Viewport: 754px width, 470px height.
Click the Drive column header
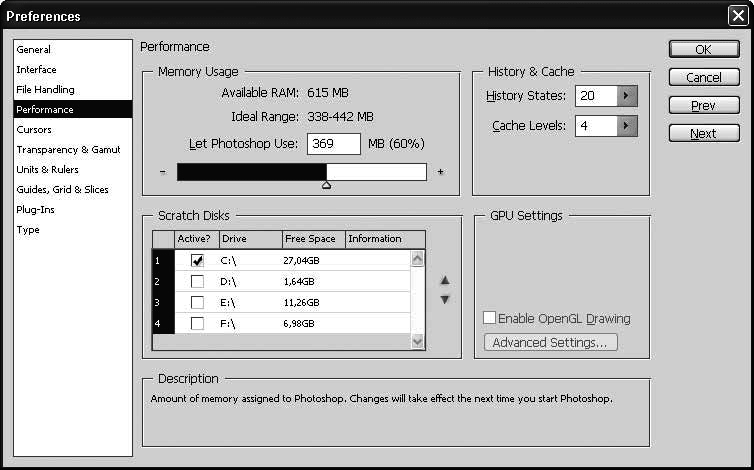251,239
